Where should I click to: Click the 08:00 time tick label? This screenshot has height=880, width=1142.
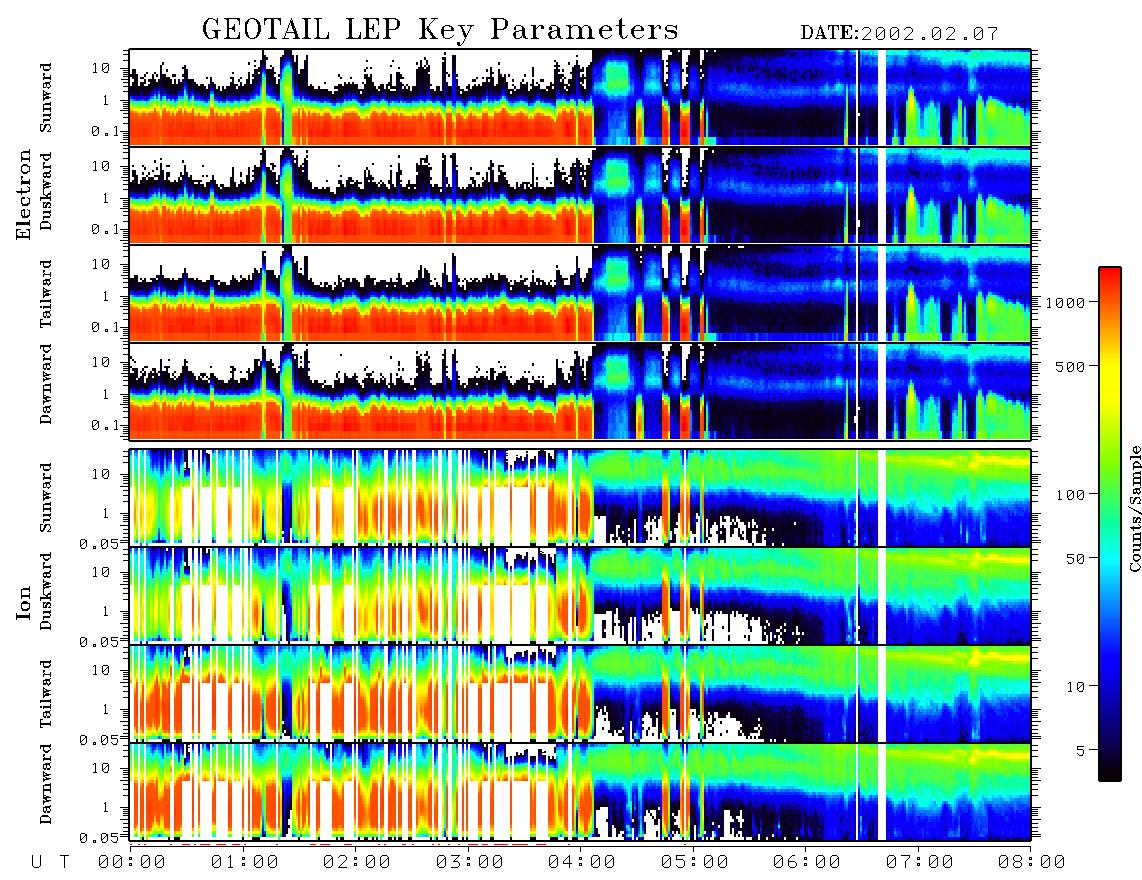(1031, 863)
